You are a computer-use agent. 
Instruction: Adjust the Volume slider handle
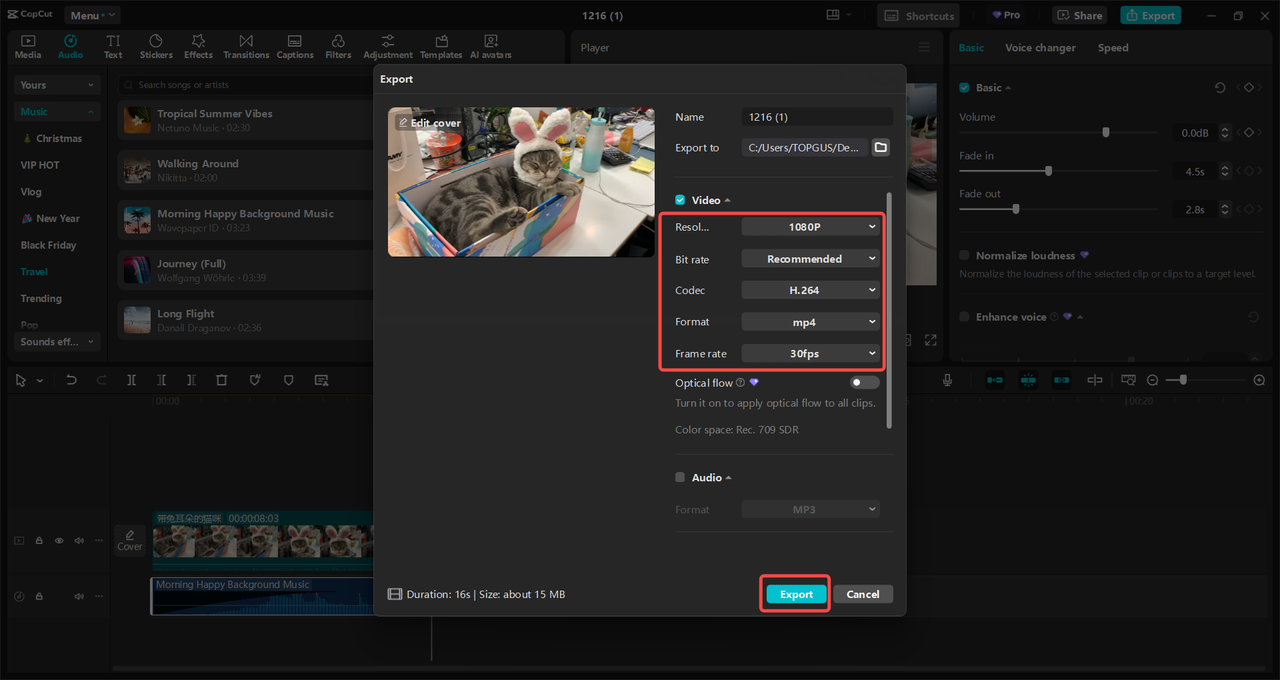point(1106,132)
